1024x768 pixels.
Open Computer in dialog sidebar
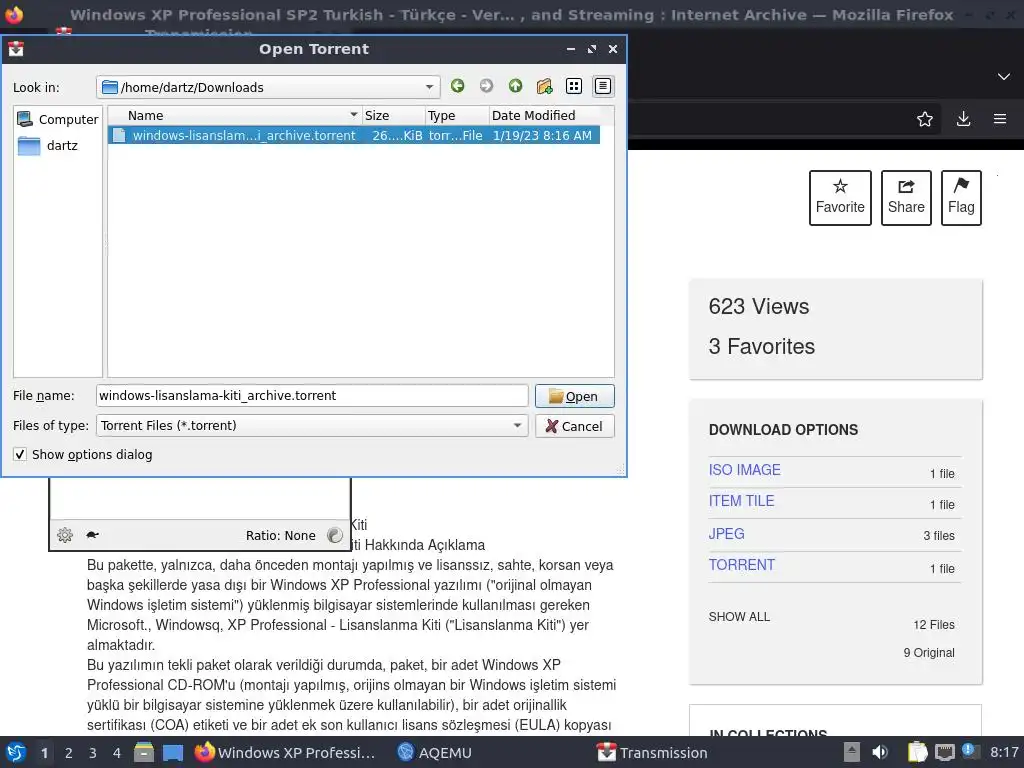point(58,119)
